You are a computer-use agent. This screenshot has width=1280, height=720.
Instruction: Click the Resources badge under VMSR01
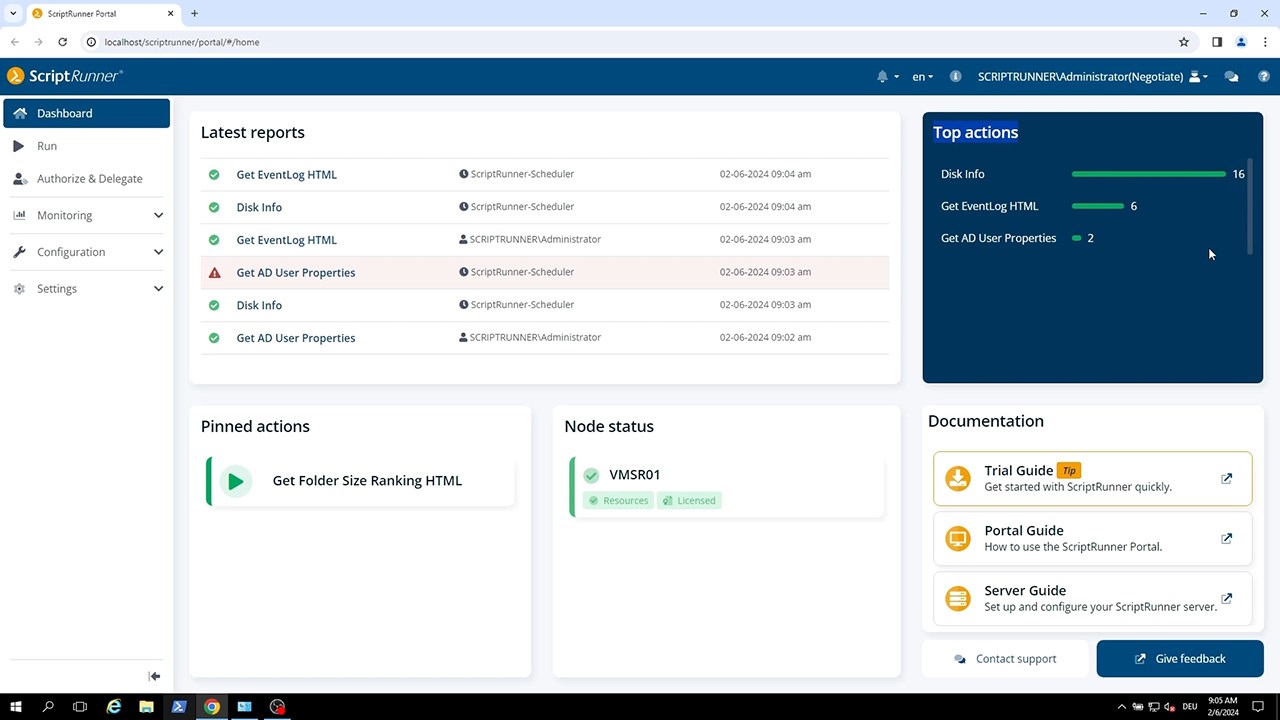pyautogui.click(x=618, y=500)
